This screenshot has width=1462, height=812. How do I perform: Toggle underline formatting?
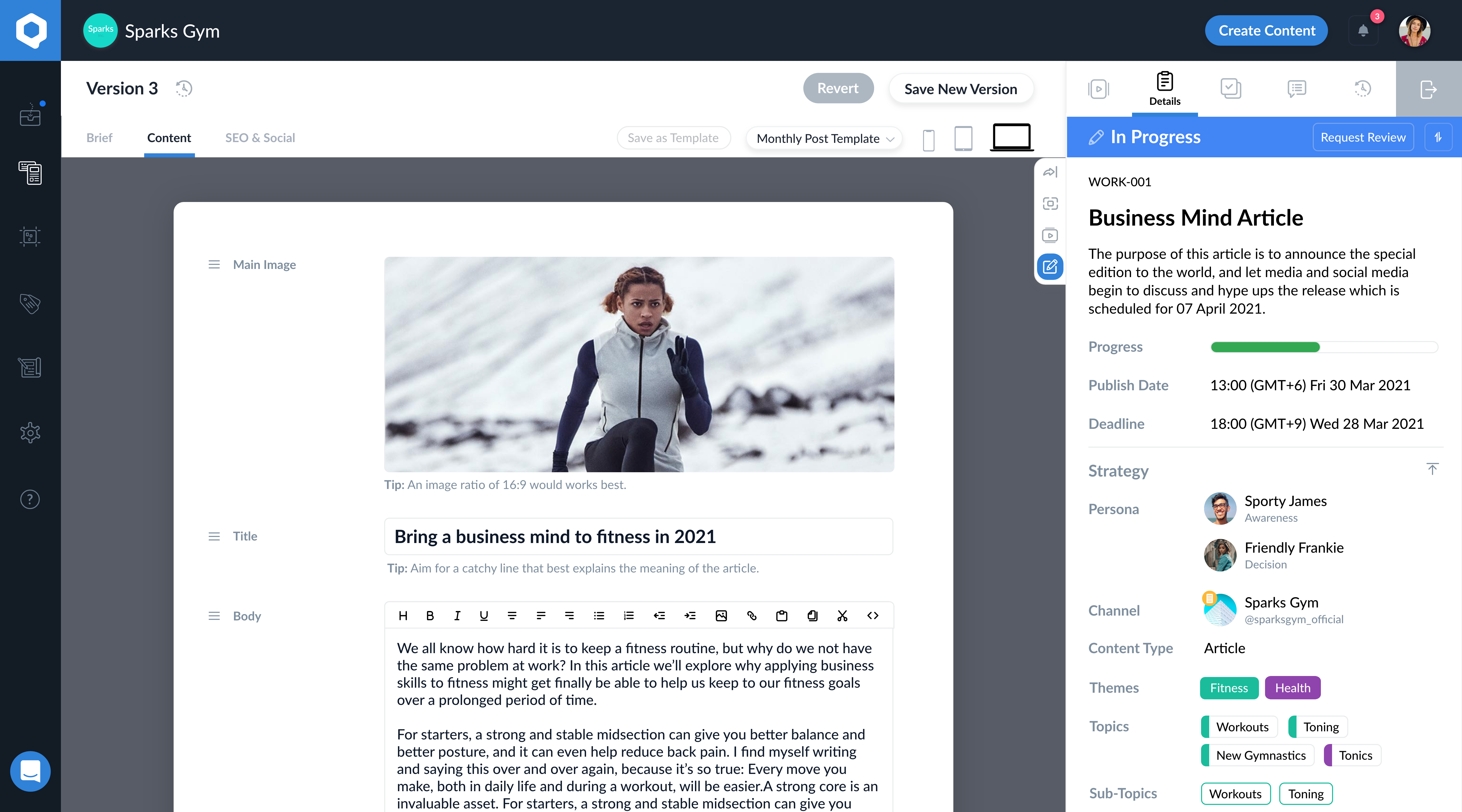[484, 616]
